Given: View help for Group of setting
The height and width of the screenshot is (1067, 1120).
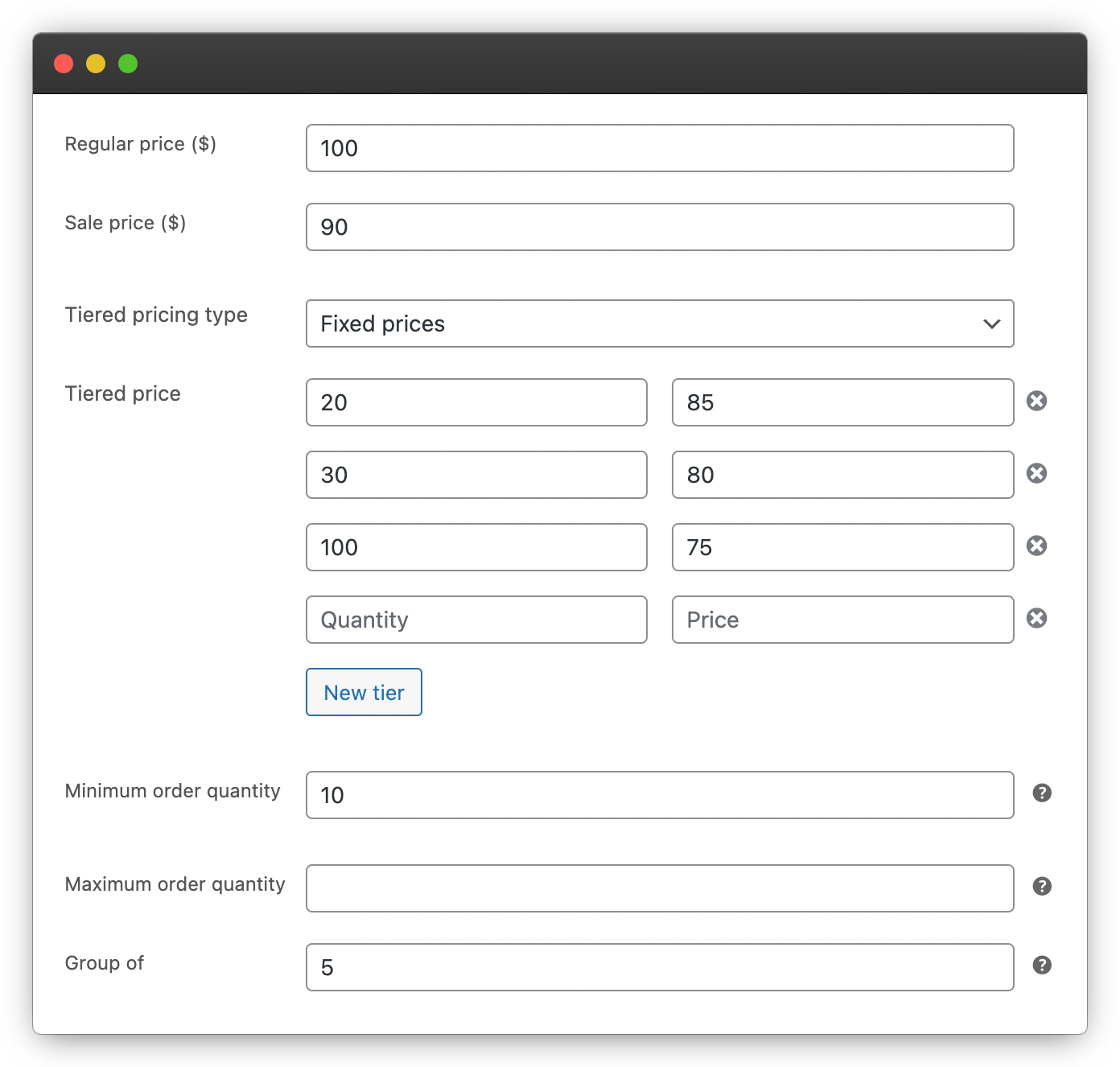Looking at the screenshot, I should 1041,966.
